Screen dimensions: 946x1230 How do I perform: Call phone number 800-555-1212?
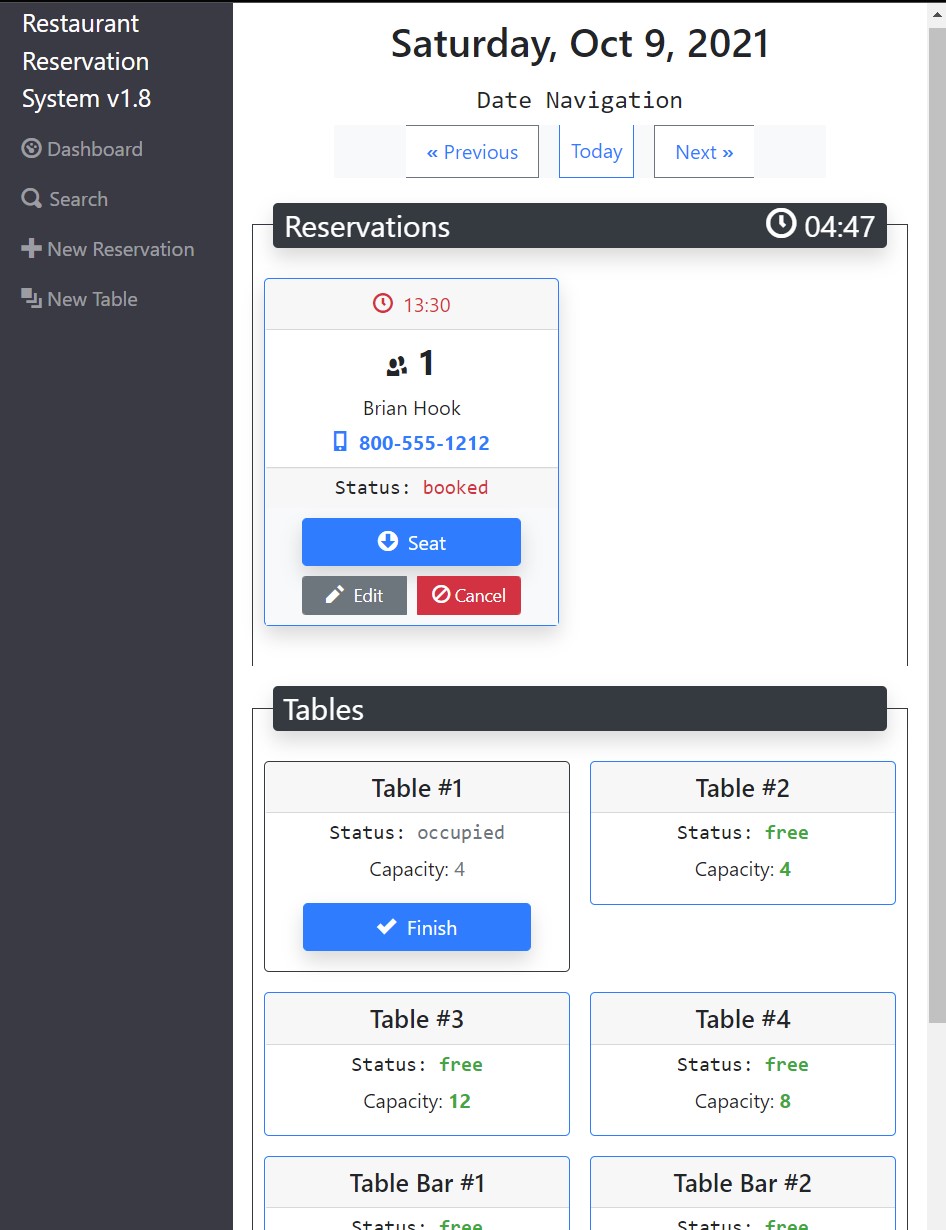tap(424, 443)
